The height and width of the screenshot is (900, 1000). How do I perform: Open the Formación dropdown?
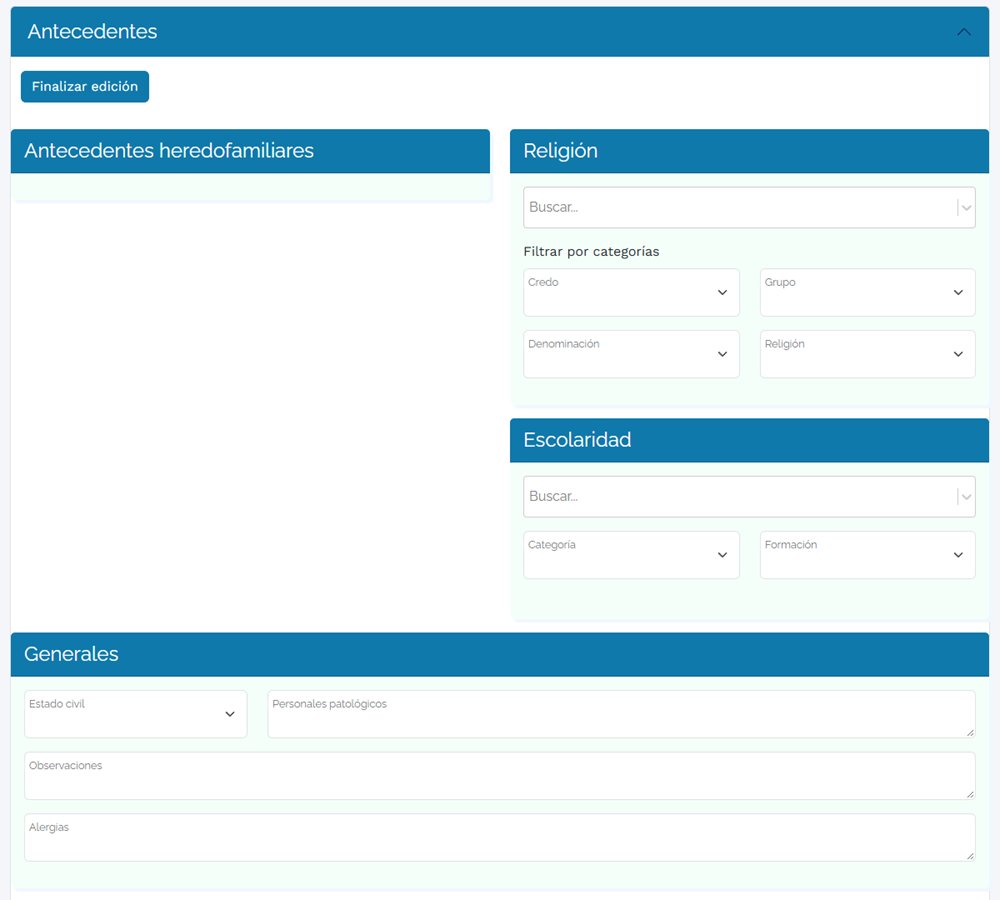click(x=867, y=555)
